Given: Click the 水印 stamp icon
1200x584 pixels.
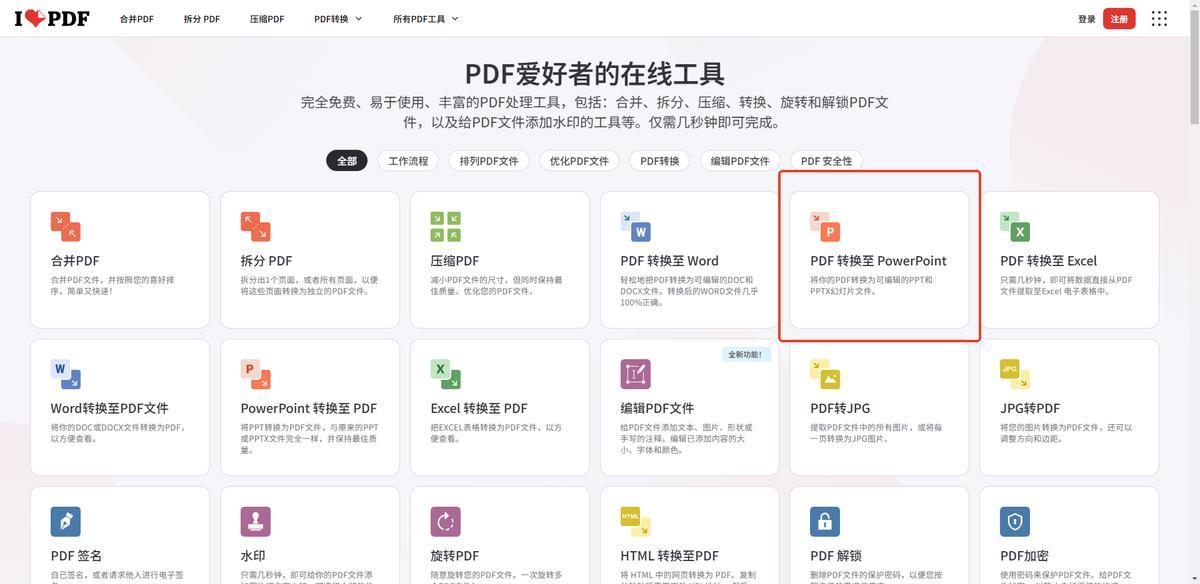Looking at the screenshot, I should click(255, 521).
